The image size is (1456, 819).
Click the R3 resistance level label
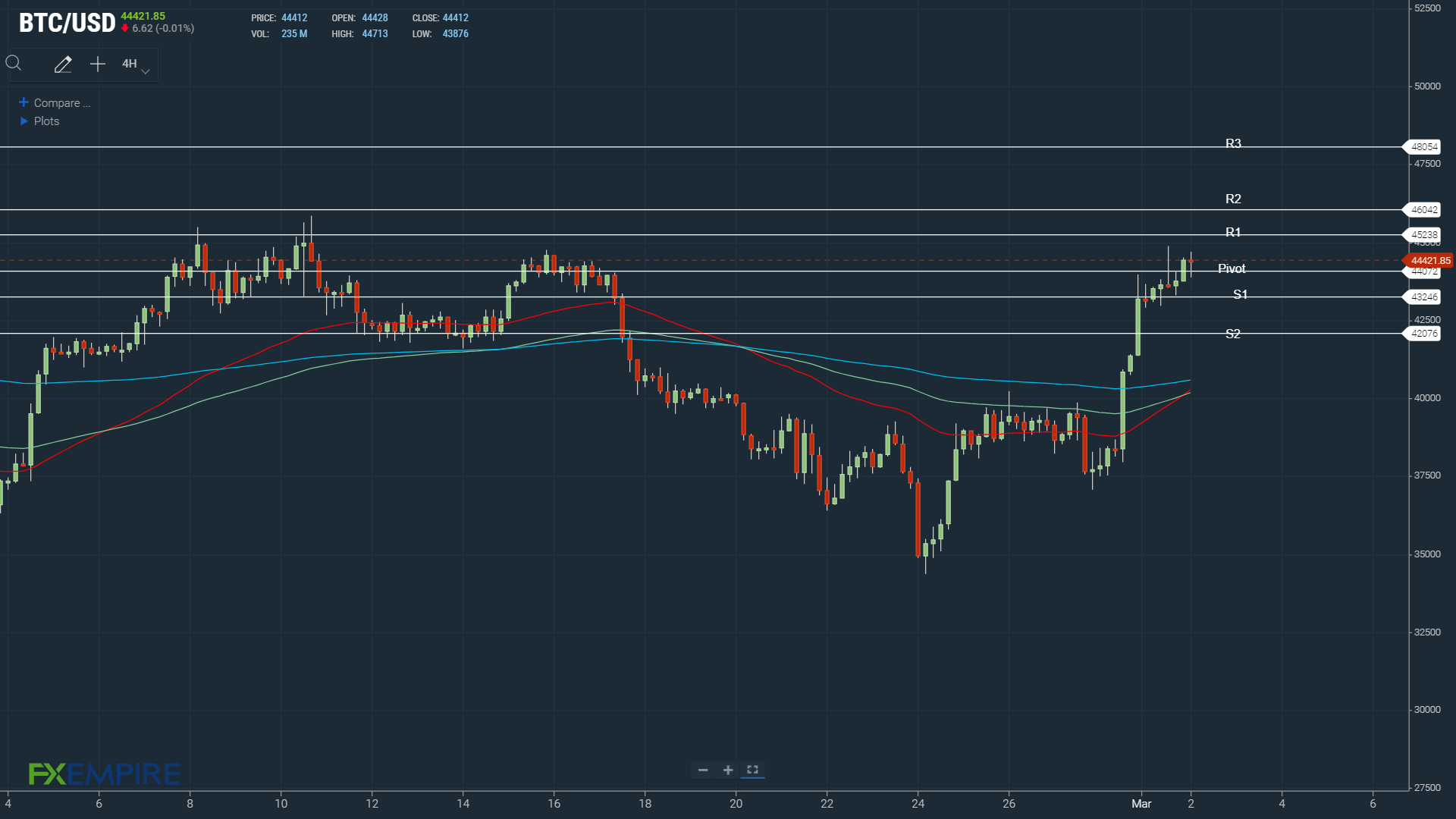click(1233, 143)
